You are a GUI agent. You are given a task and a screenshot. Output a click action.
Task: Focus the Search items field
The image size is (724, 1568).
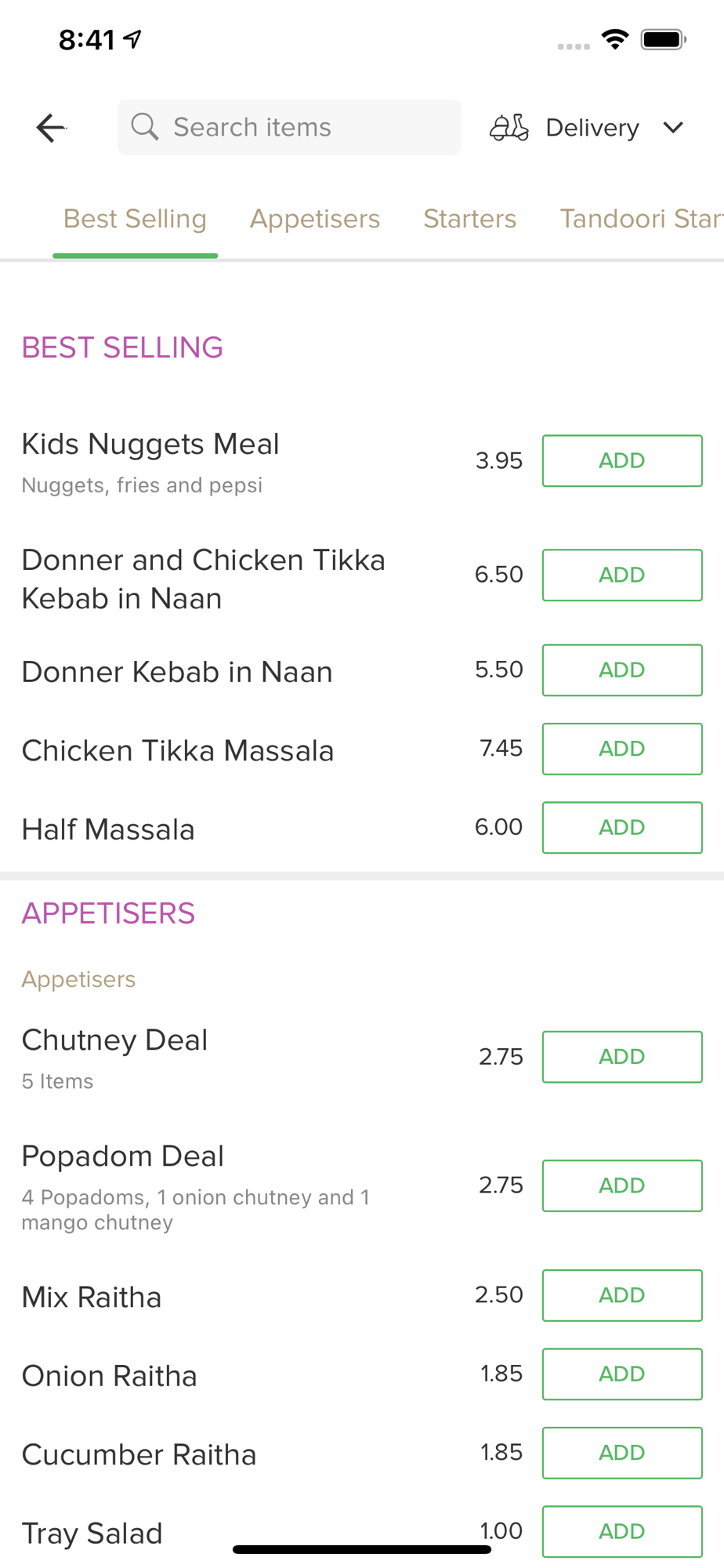click(306, 127)
